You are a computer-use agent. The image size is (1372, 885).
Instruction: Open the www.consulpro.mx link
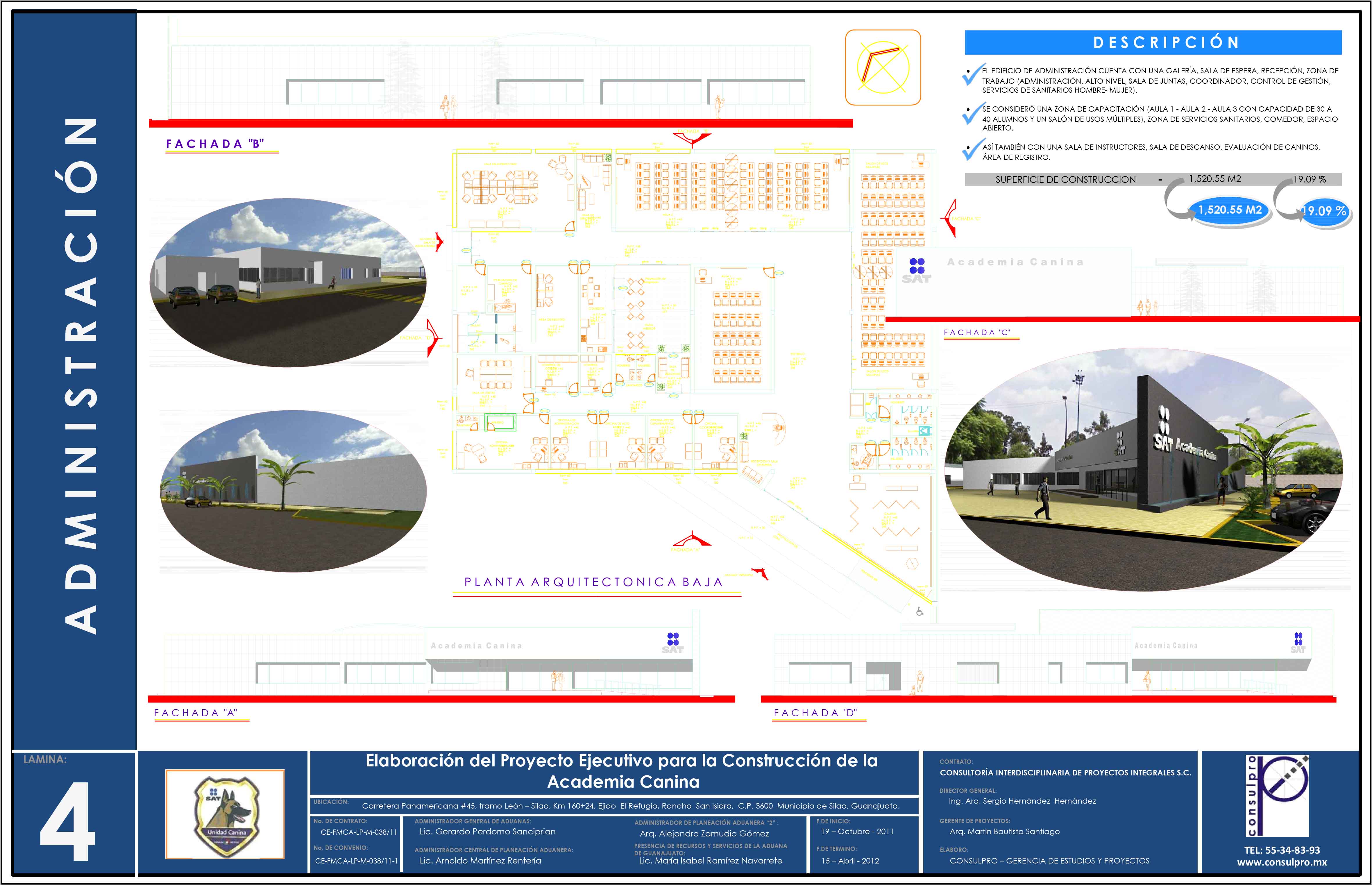1282,862
